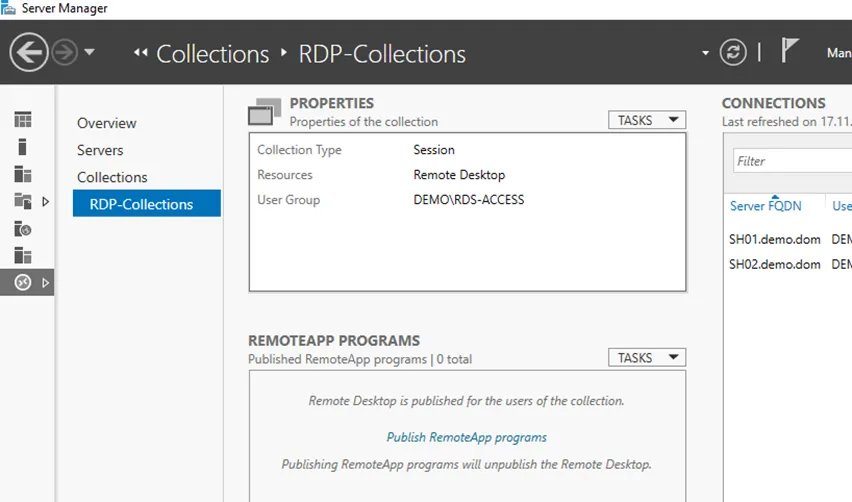Select the SH02.demo.dom connection row

tap(790, 265)
